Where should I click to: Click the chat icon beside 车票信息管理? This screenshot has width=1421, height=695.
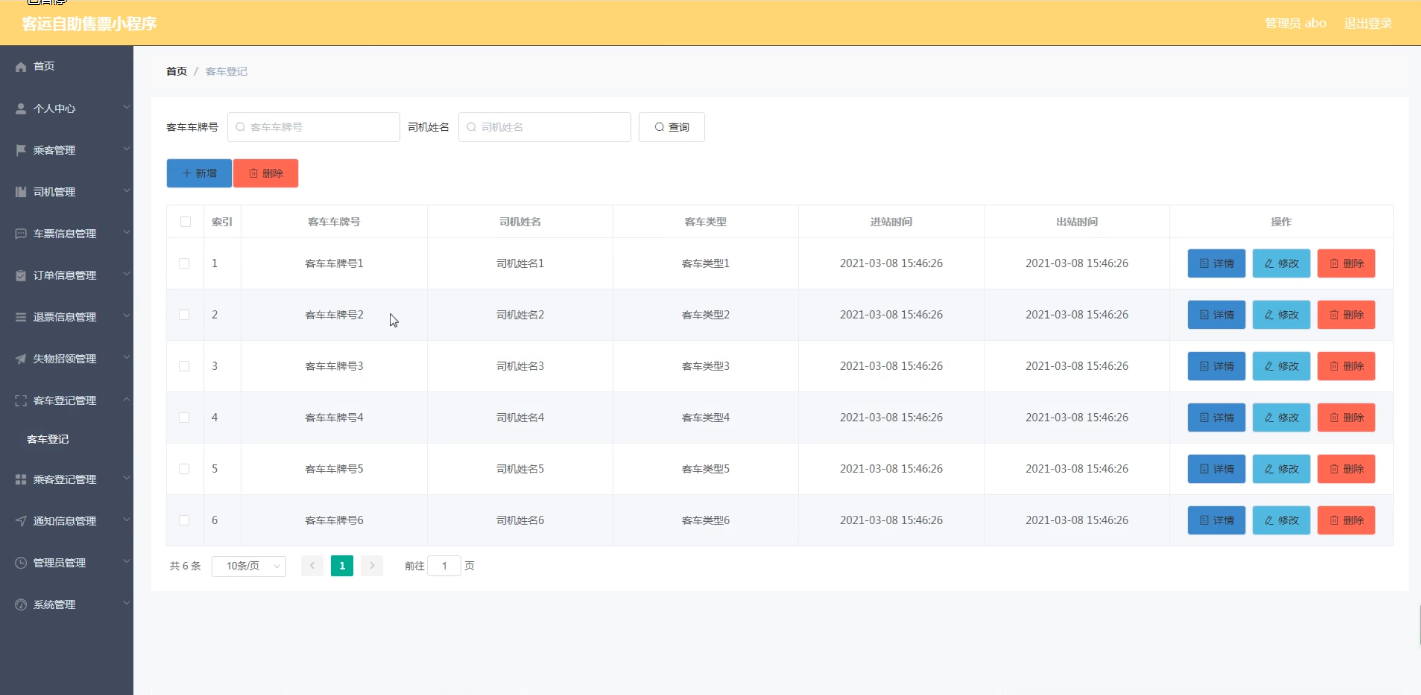click(21, 234)
